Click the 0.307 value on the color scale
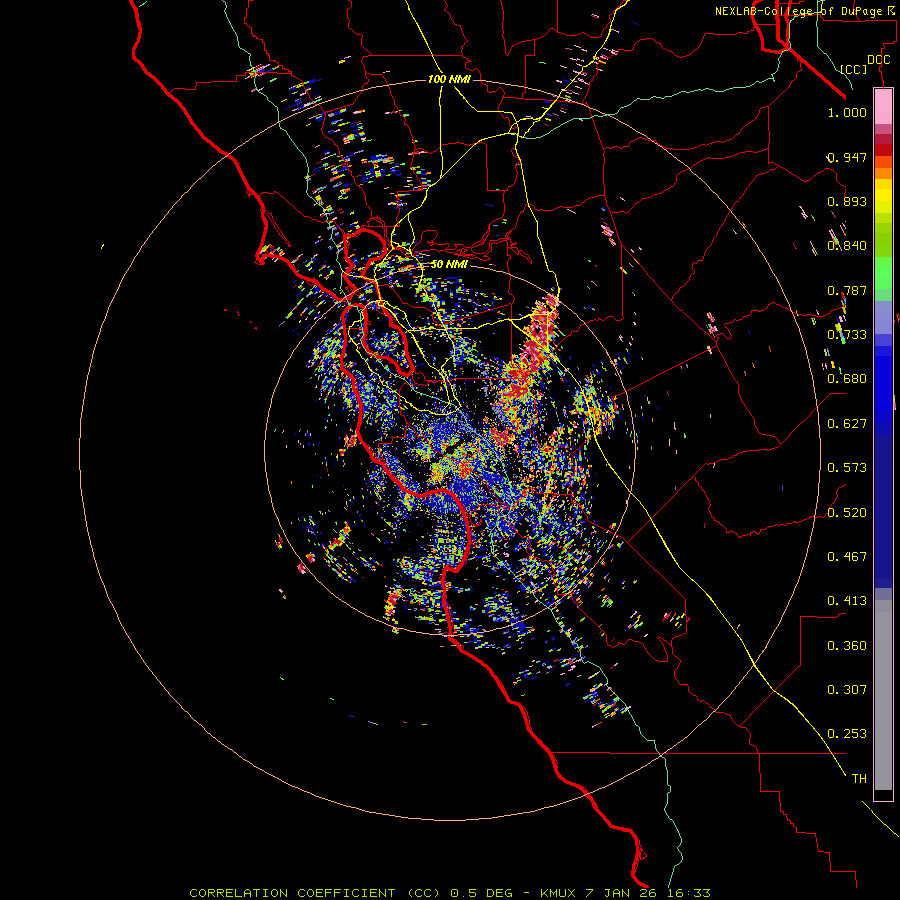The height and width of the screenshot is (900, 900). coord(847,690)
